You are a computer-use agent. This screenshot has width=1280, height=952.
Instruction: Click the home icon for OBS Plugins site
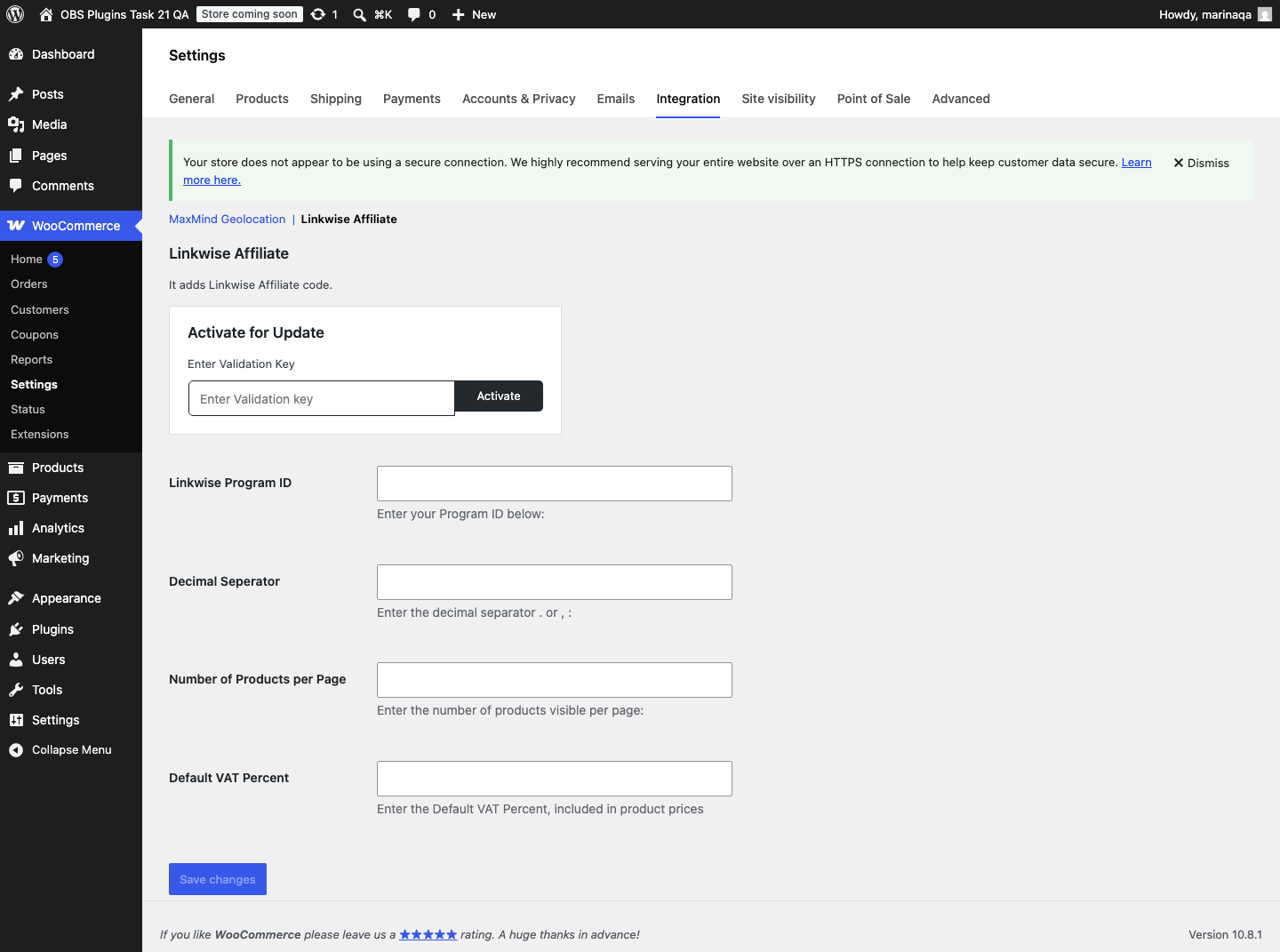pos(46,14)
